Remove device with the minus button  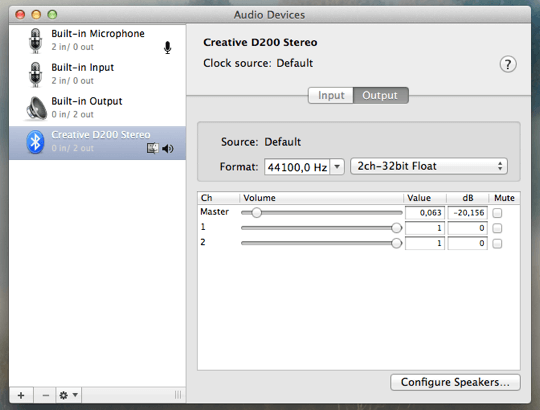[45, 395]
